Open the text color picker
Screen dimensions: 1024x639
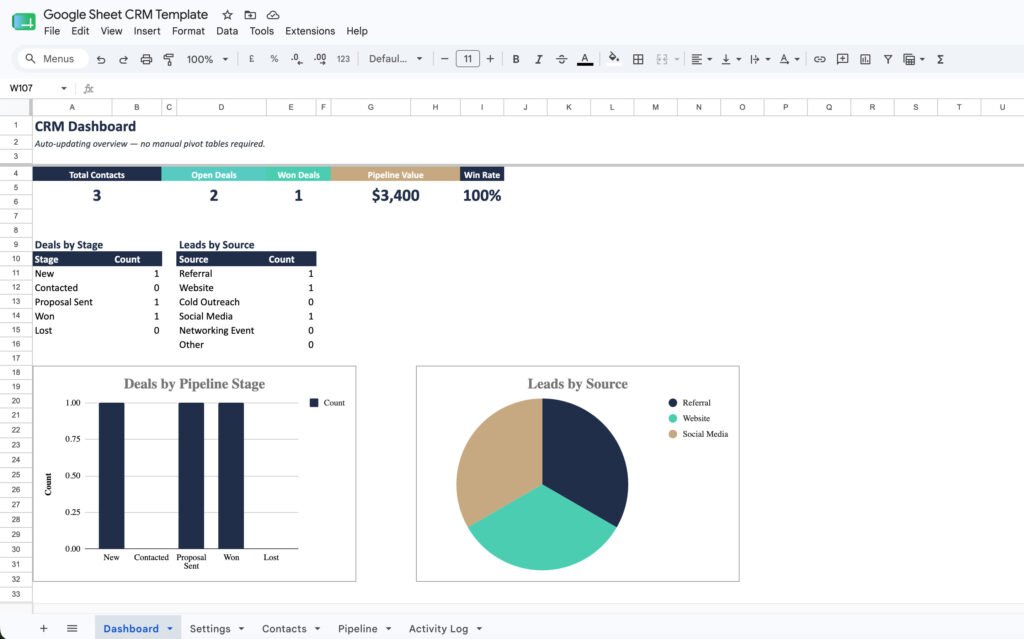click(x=585, y=59)
